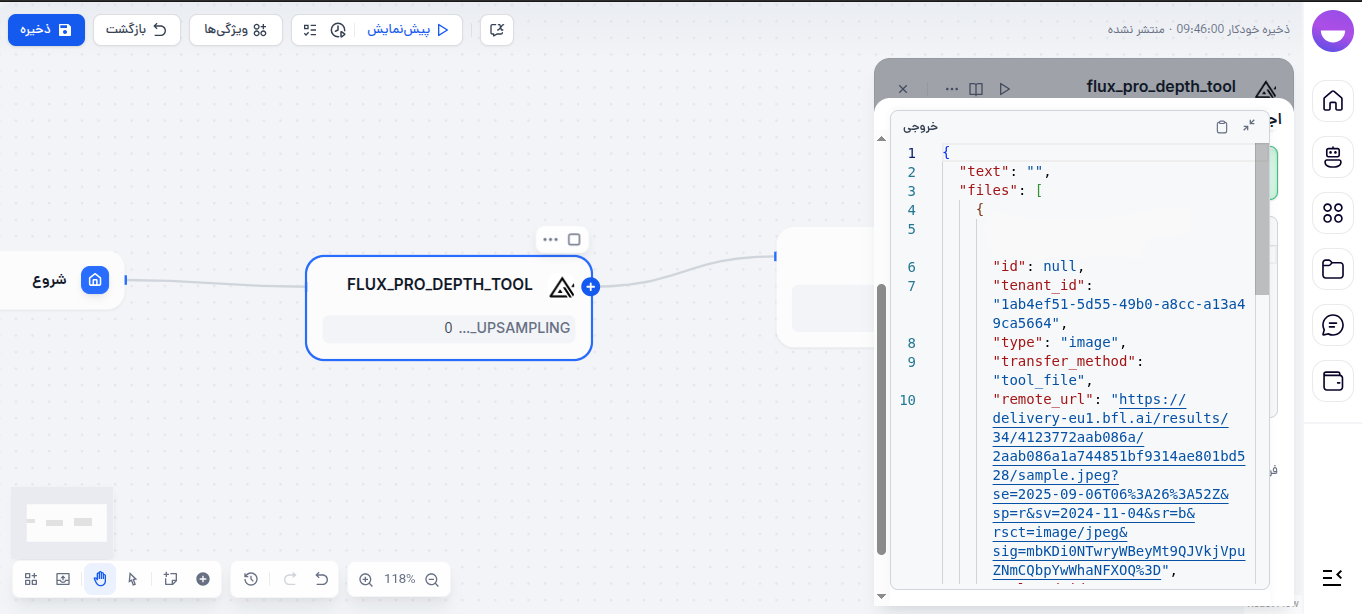Open the chat panel from the right sidebar

[1332, 324]
